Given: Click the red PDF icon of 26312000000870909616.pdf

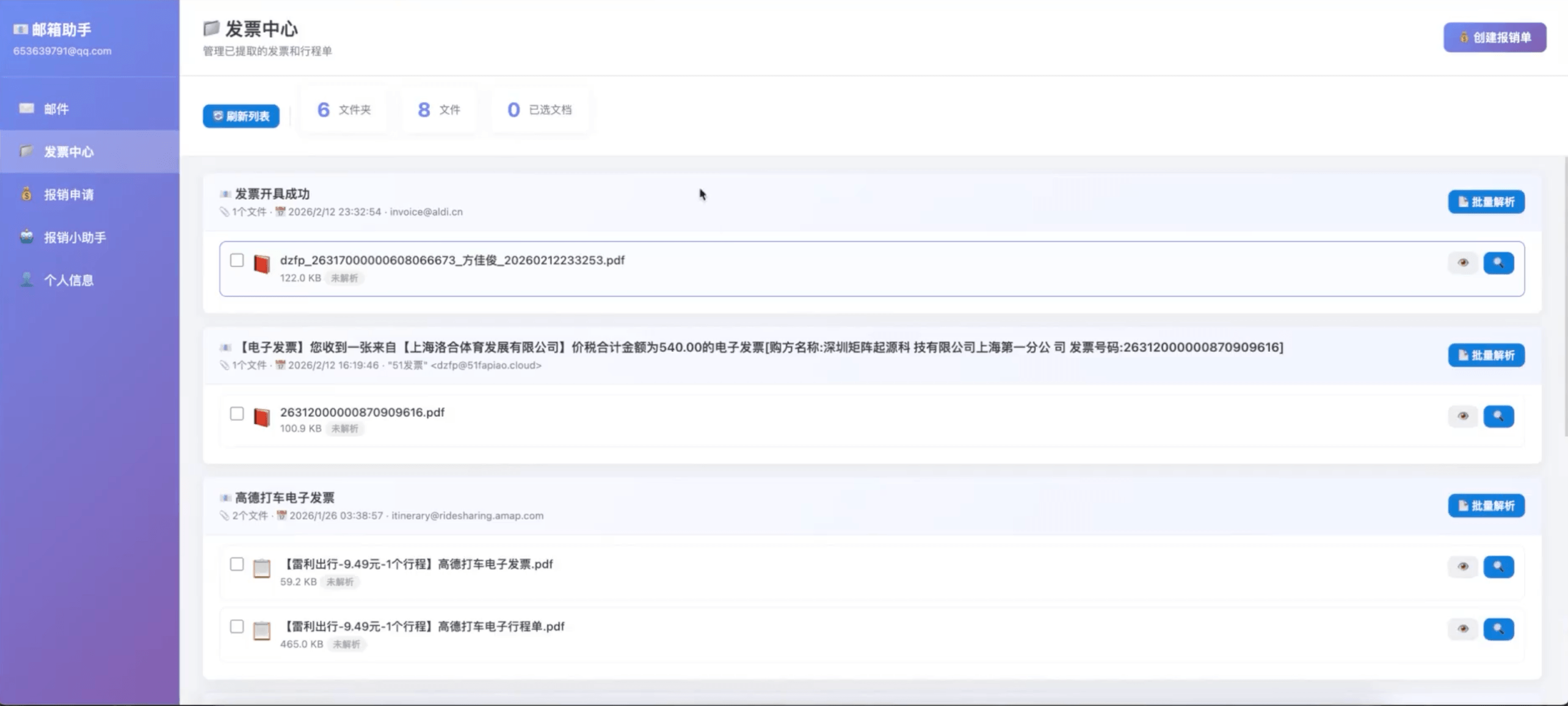Looking at the screenshot, I should [x=262, y=417].
